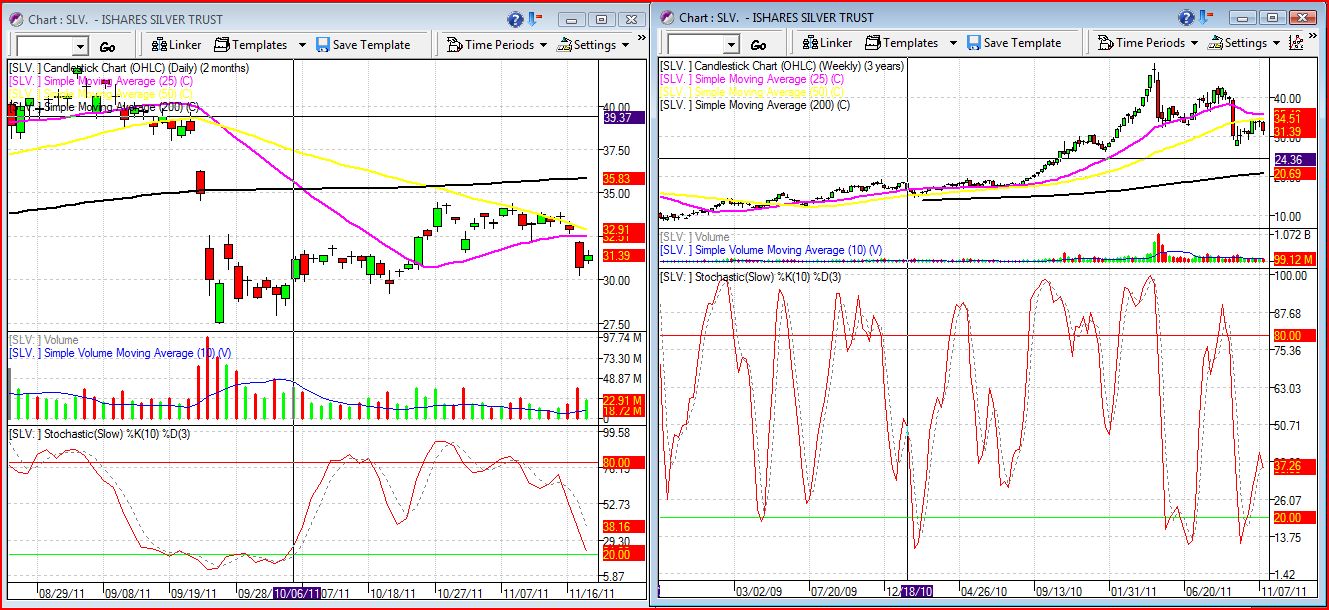The height and width of the screenshot is (610, 1329).
Task: Expand the Settings dropdown arrow in the Daily chart
Action: tap(625, 45)
